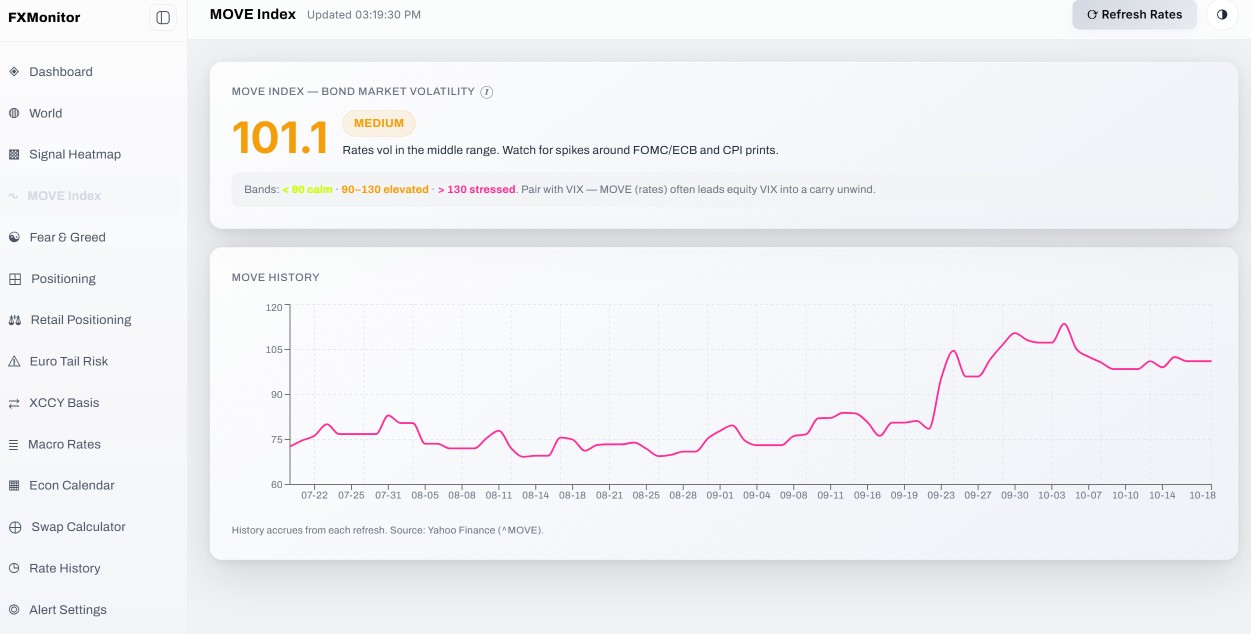Click the 120 y-axis label
This screenshot has width=1251, height=634.
[x=274, y=307]
